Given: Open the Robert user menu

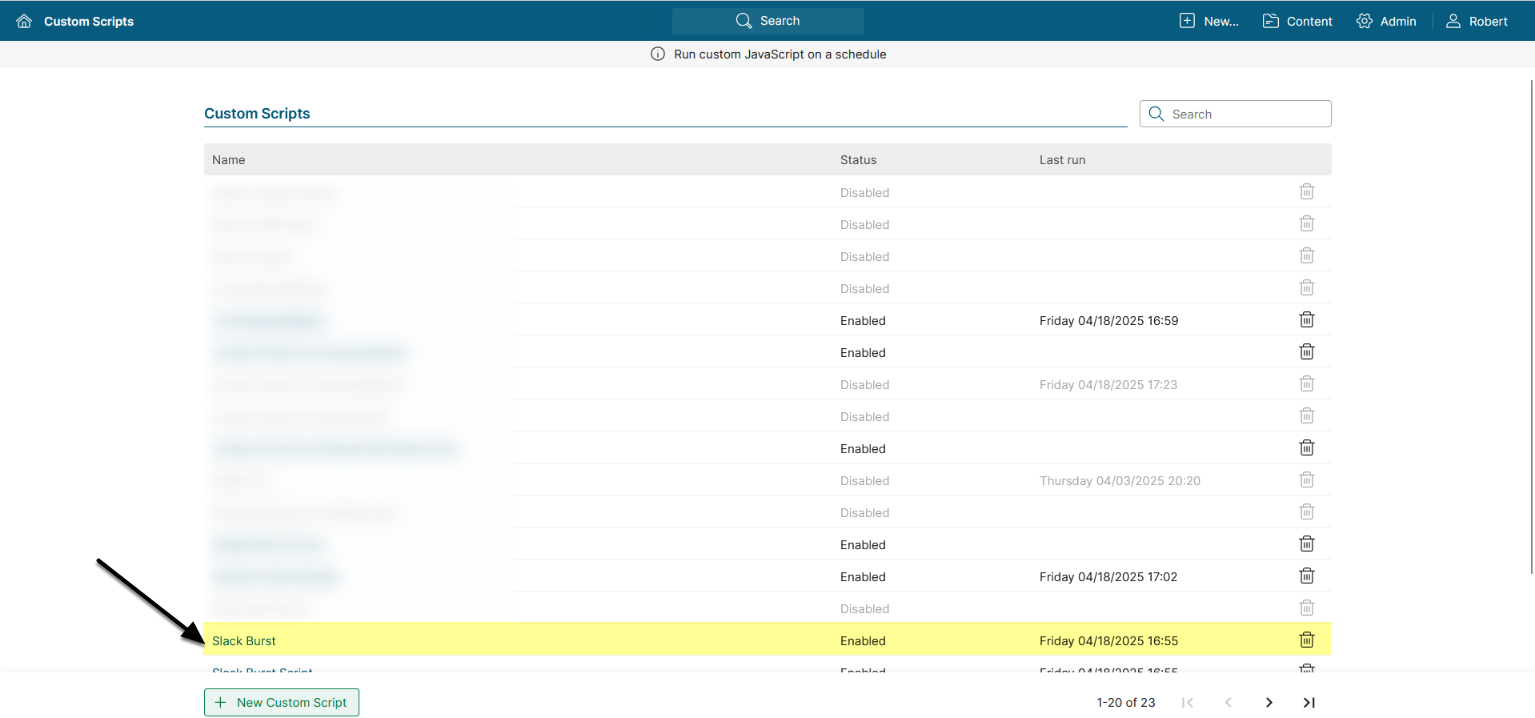Looking at the screenshot, I should [x=1477, y=21].
